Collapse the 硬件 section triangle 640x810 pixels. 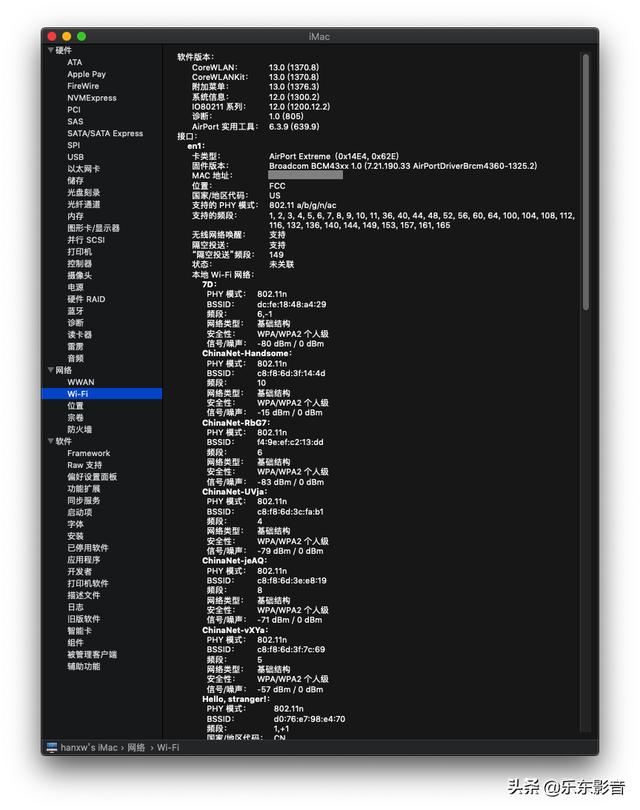point(51,50)
